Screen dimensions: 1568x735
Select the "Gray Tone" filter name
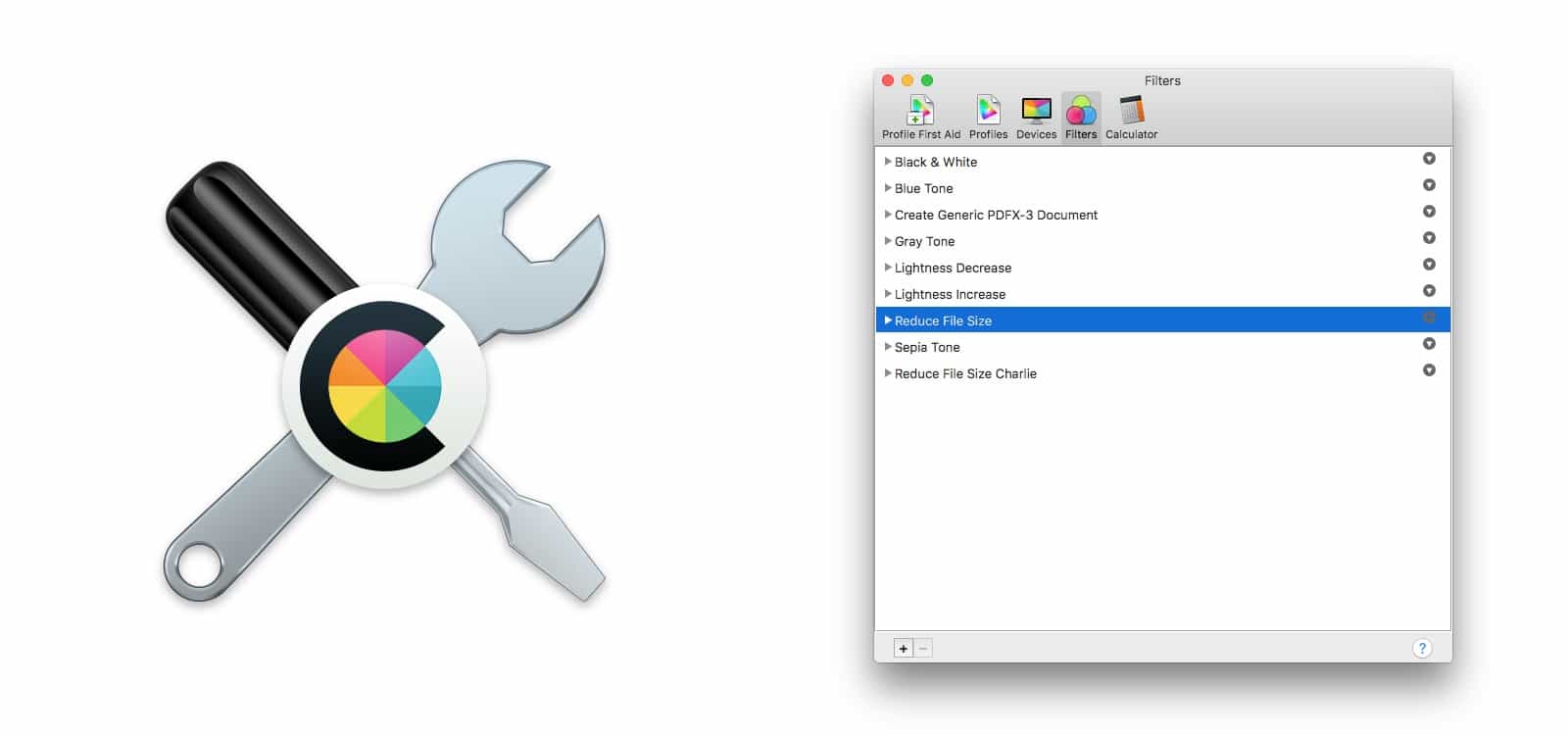pos(924,241)
